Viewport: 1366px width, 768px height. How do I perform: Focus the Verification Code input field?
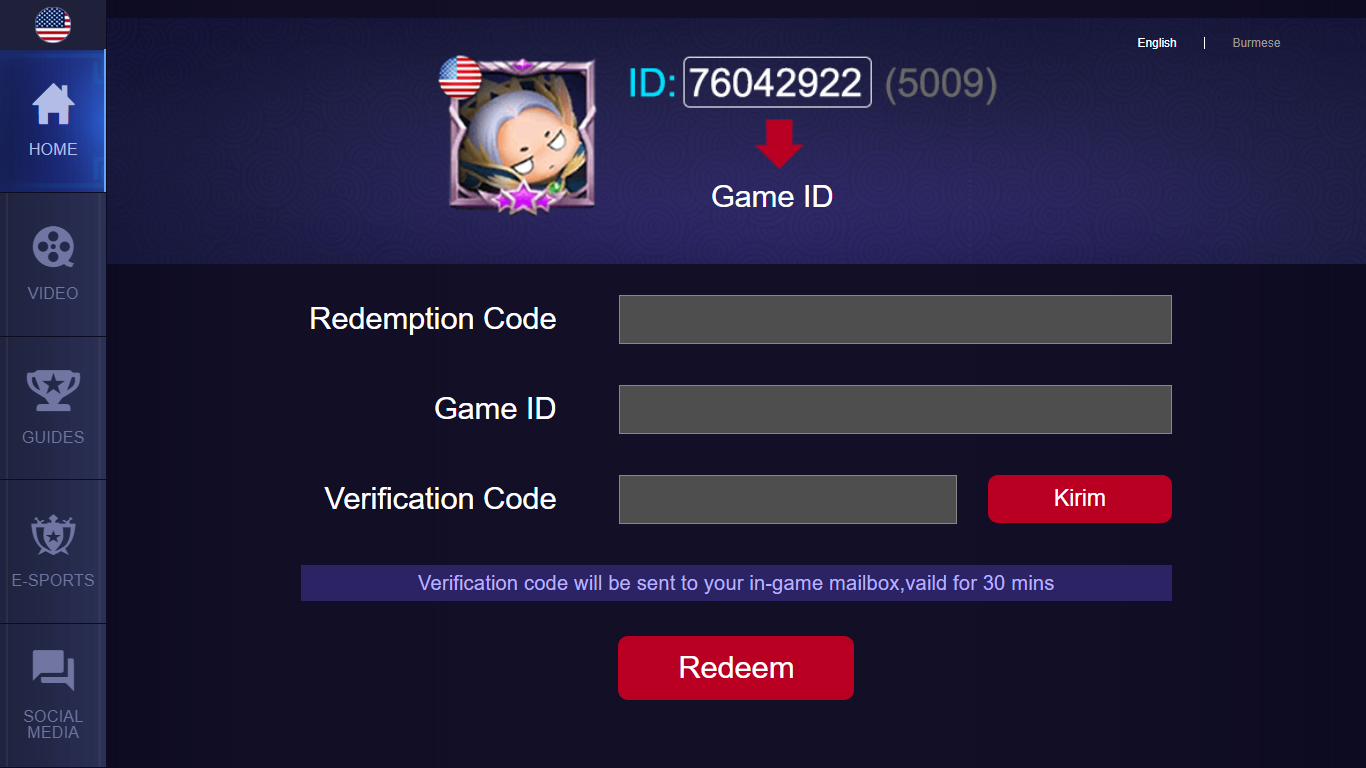pyautogui.click(x=788, y=499)
